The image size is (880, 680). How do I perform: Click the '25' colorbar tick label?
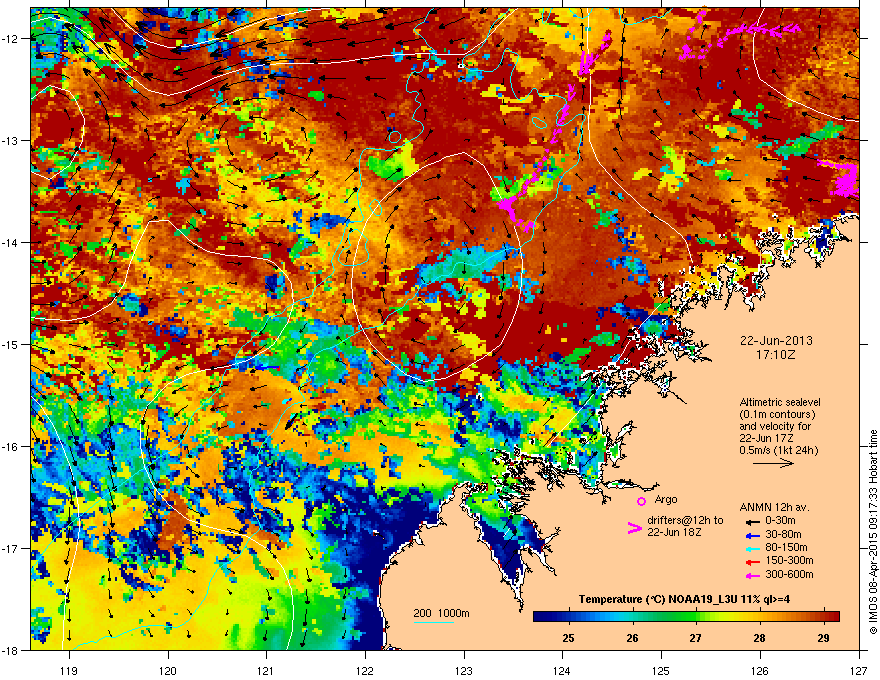point(568,638)
